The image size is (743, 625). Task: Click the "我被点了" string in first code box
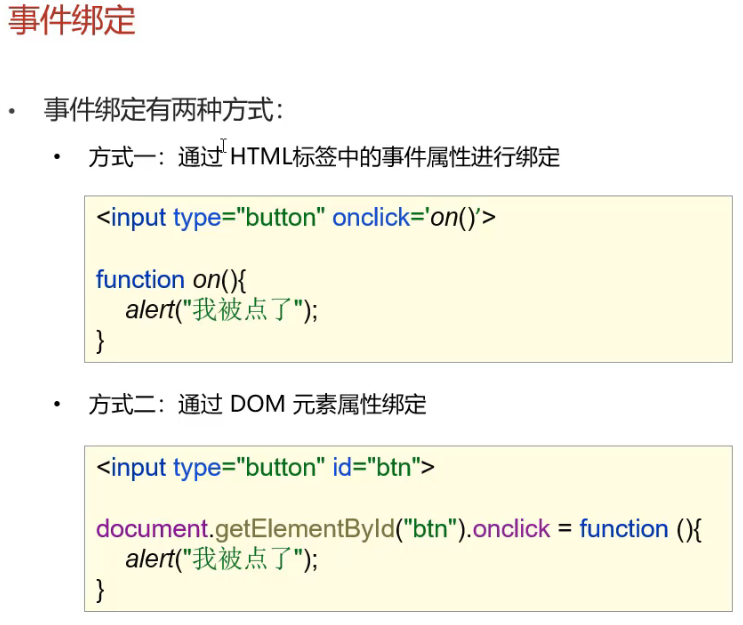tap(247, 310)
